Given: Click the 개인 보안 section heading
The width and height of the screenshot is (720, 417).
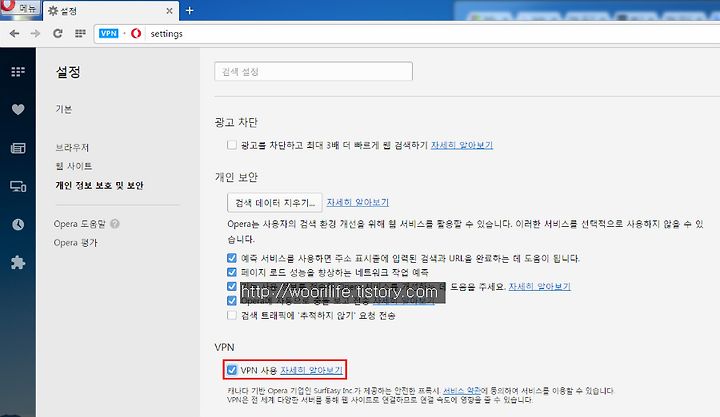Looking at the screenshot, I should tap(236, 177).
